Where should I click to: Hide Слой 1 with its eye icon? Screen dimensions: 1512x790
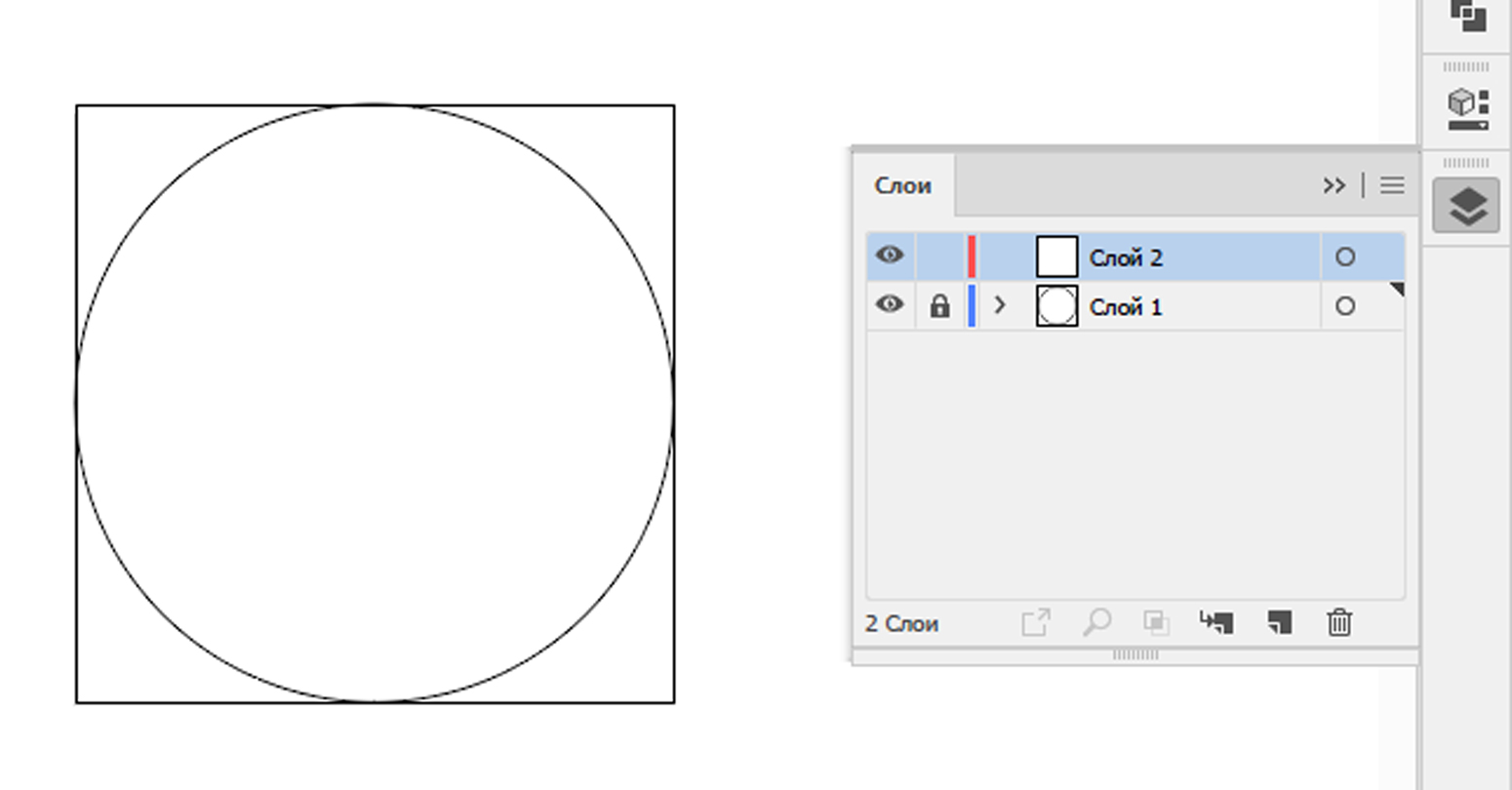point(889,304)
